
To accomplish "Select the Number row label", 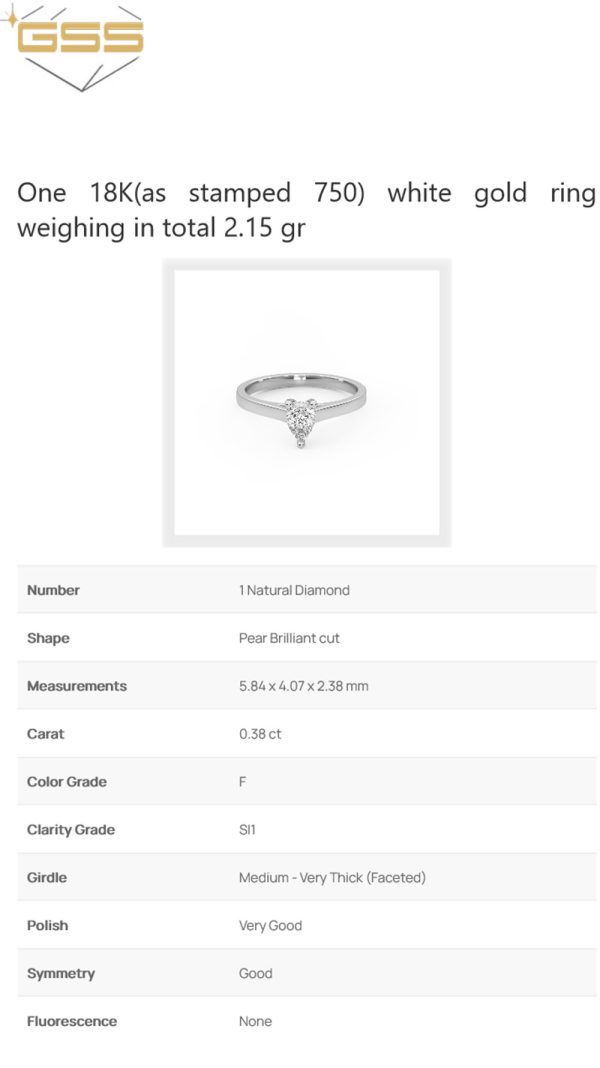I will (x=53, y=590).
